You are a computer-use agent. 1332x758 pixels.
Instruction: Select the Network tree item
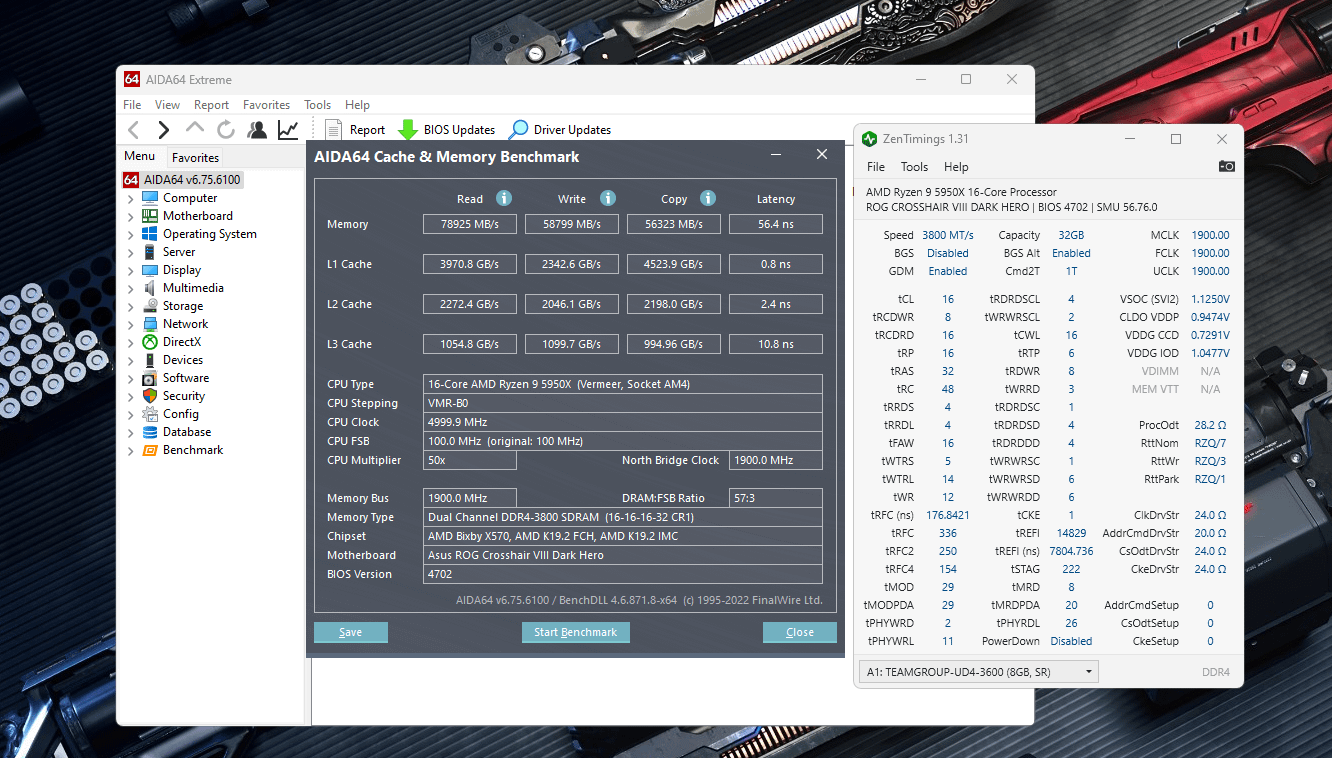tap(185, 324)
